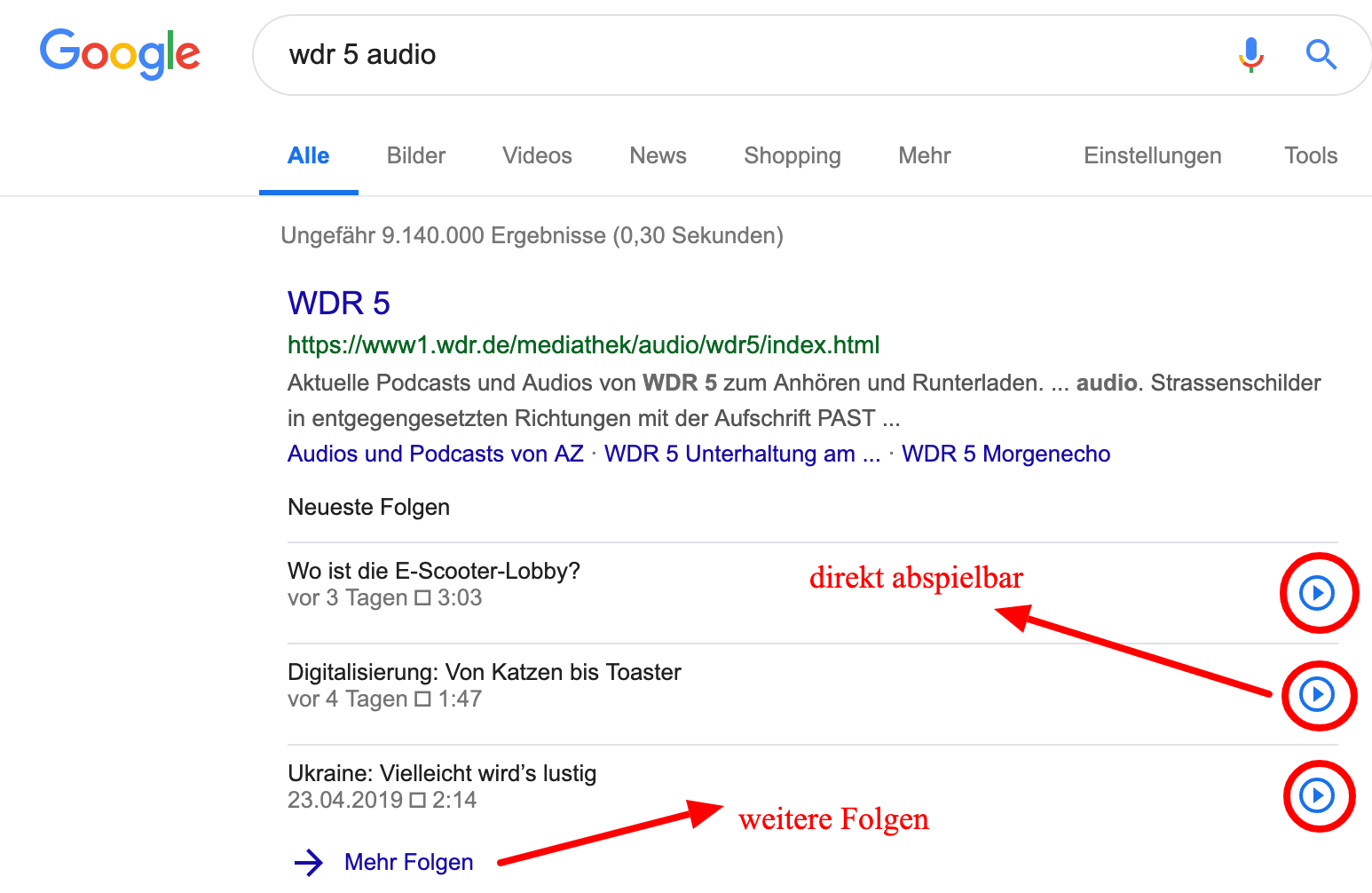Click the 'Neueste Folgen' heading

369,507
